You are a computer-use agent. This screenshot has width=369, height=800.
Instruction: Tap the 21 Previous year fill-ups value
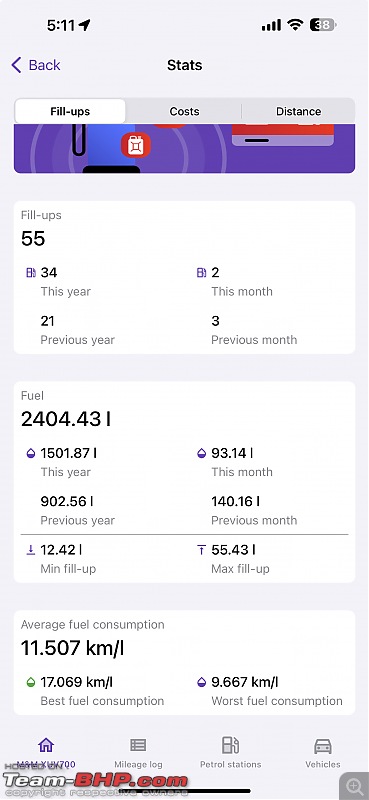point(47,321)
